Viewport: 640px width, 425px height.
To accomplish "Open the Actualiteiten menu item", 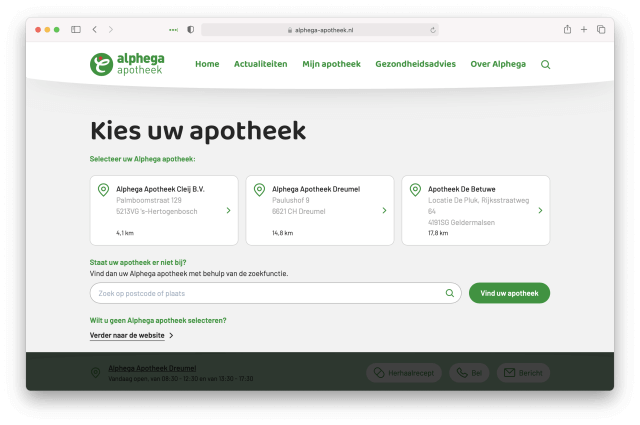I will [260, 64].
